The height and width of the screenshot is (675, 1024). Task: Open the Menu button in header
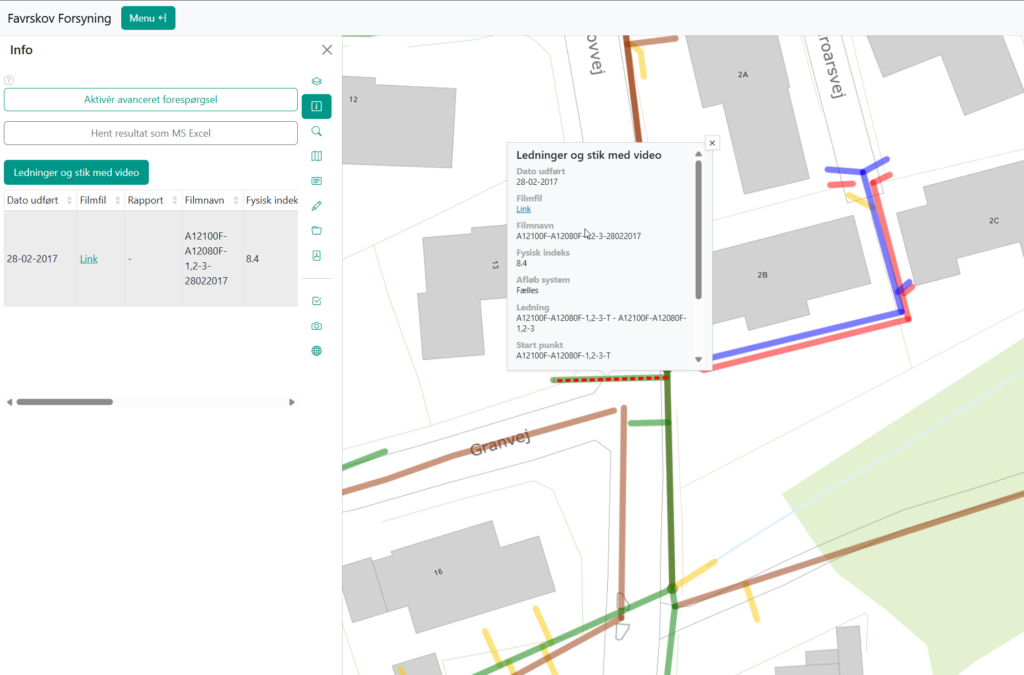147,18
